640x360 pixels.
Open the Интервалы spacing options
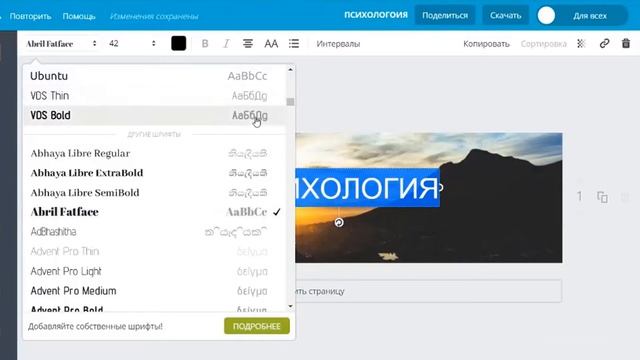point(338,44)
